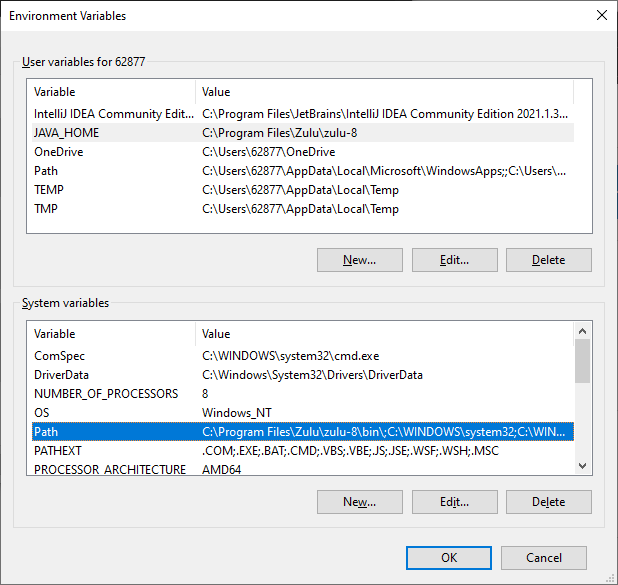Click the Value header in User variables
Viewport: 618px width, 585px height.
click(385, 92)
